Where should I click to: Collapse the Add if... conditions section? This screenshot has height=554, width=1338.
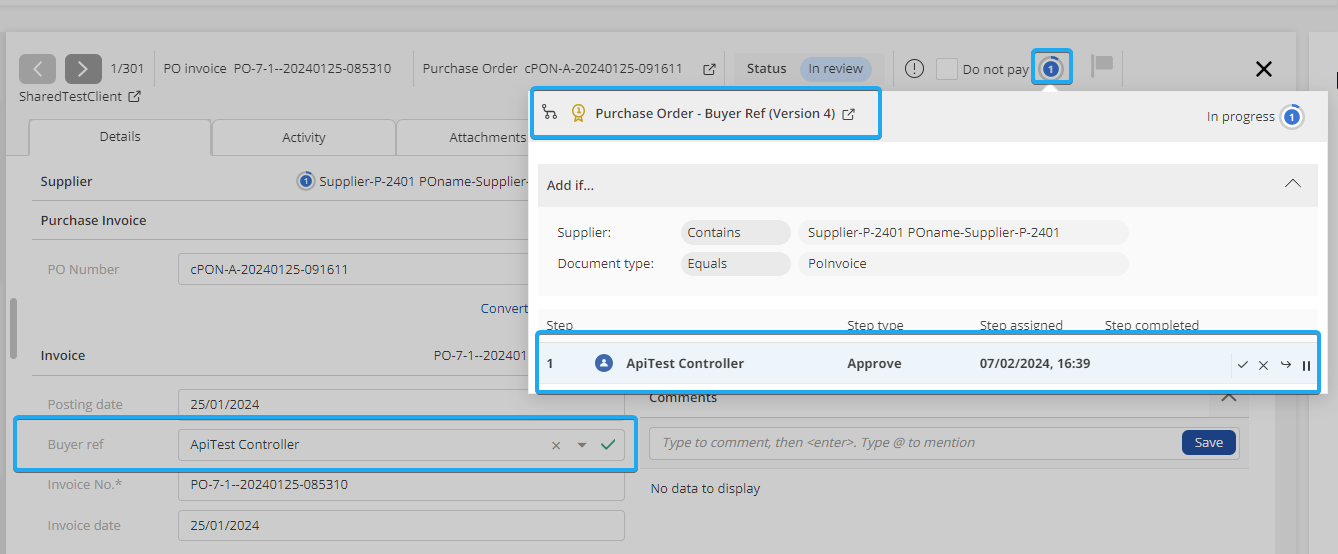[x=1292, y=184]
